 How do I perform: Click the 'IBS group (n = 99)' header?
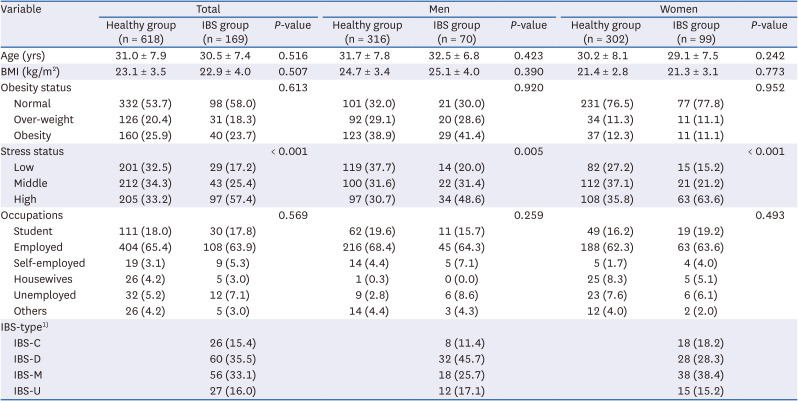tap(681, 31)
